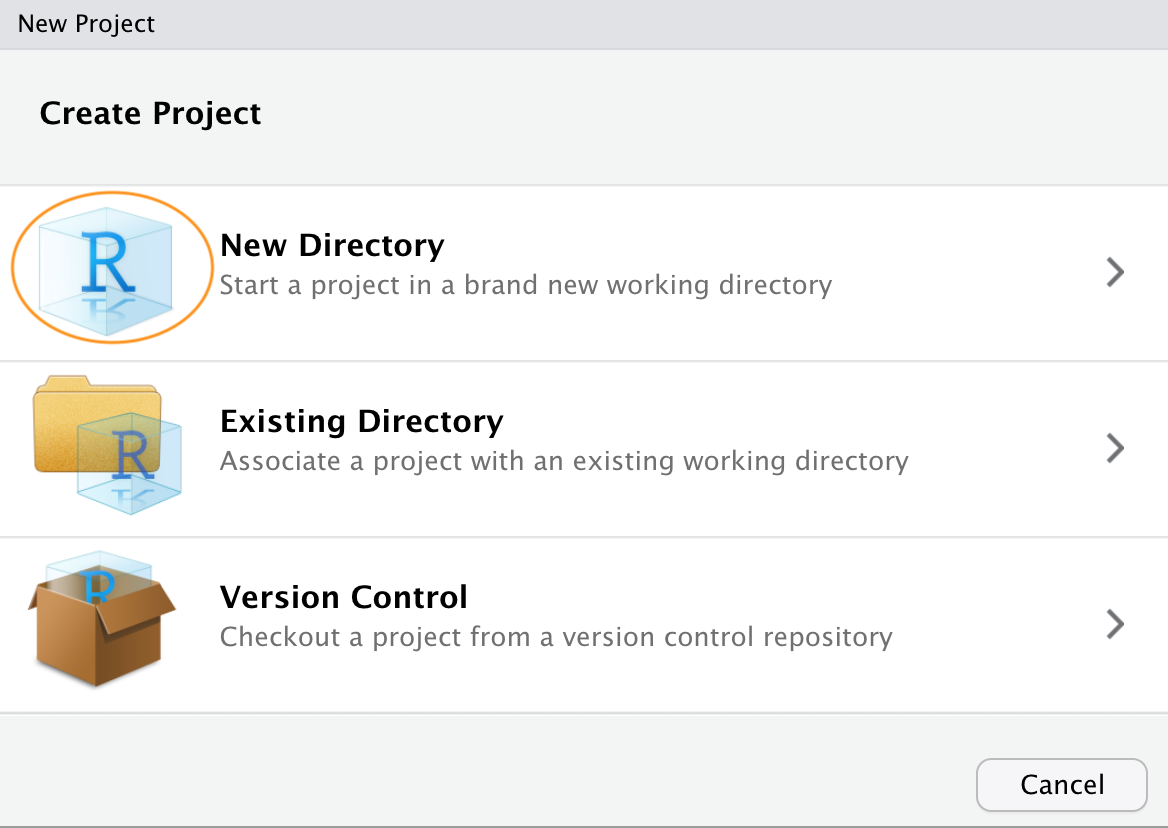
Task: Expand Existing Directory using its right chevron
Action: coord(1116,448)
